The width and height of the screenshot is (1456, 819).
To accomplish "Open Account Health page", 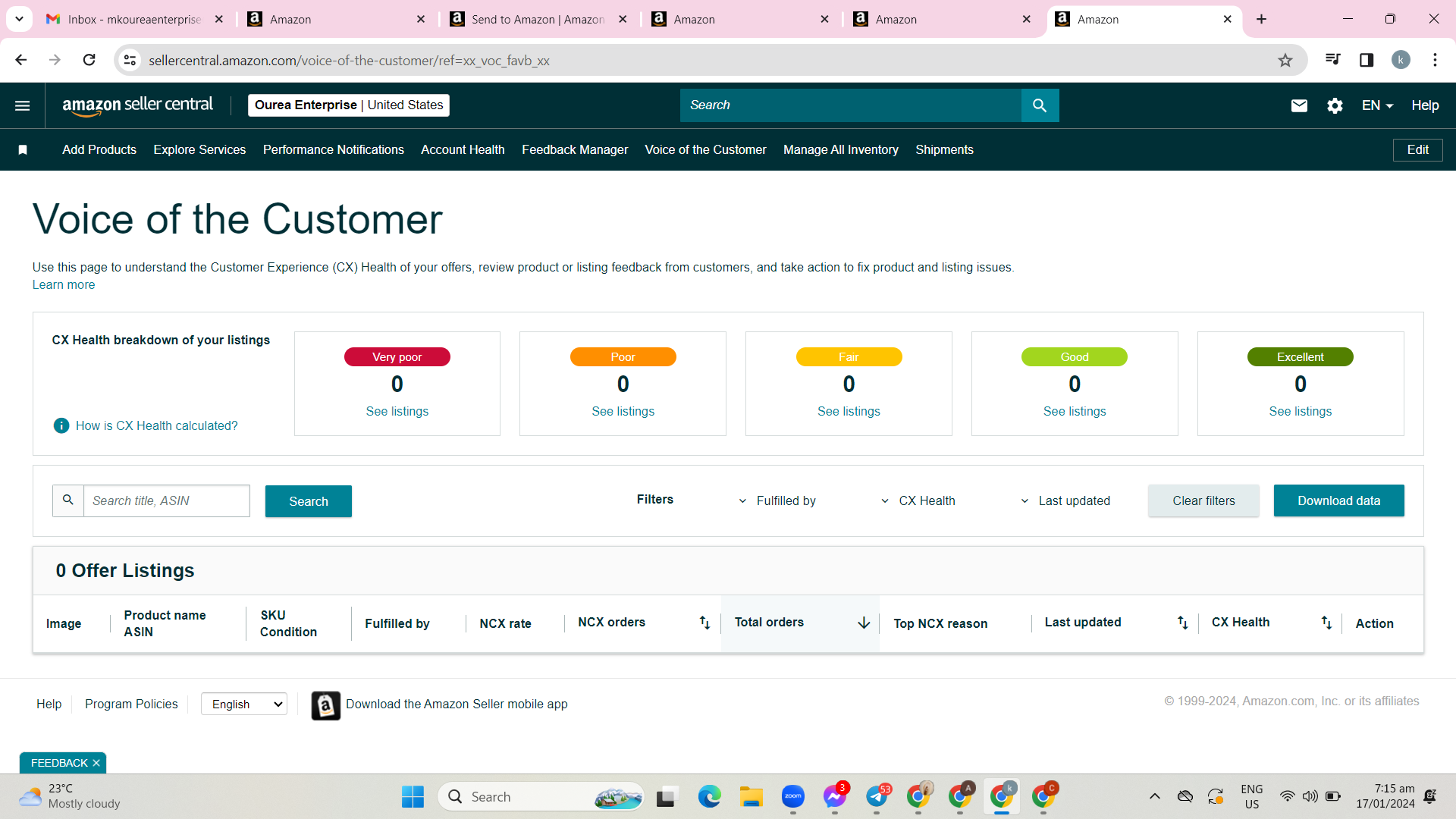I will 463,150.
